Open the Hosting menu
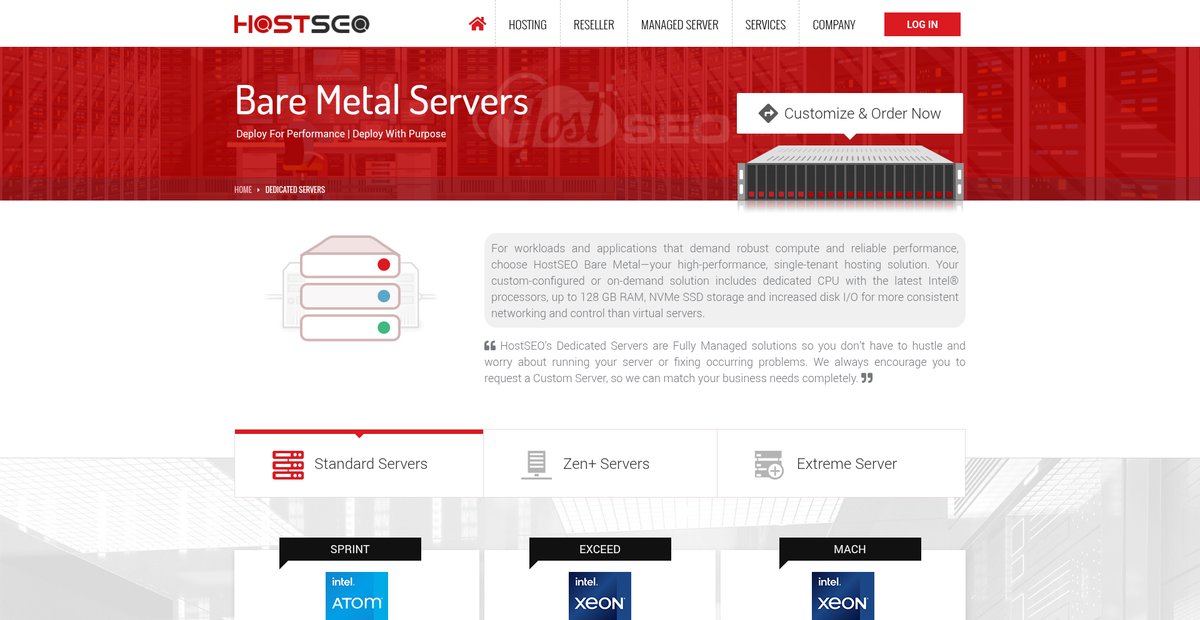This screenshot has width=1200, height=620. click(527, 24)
